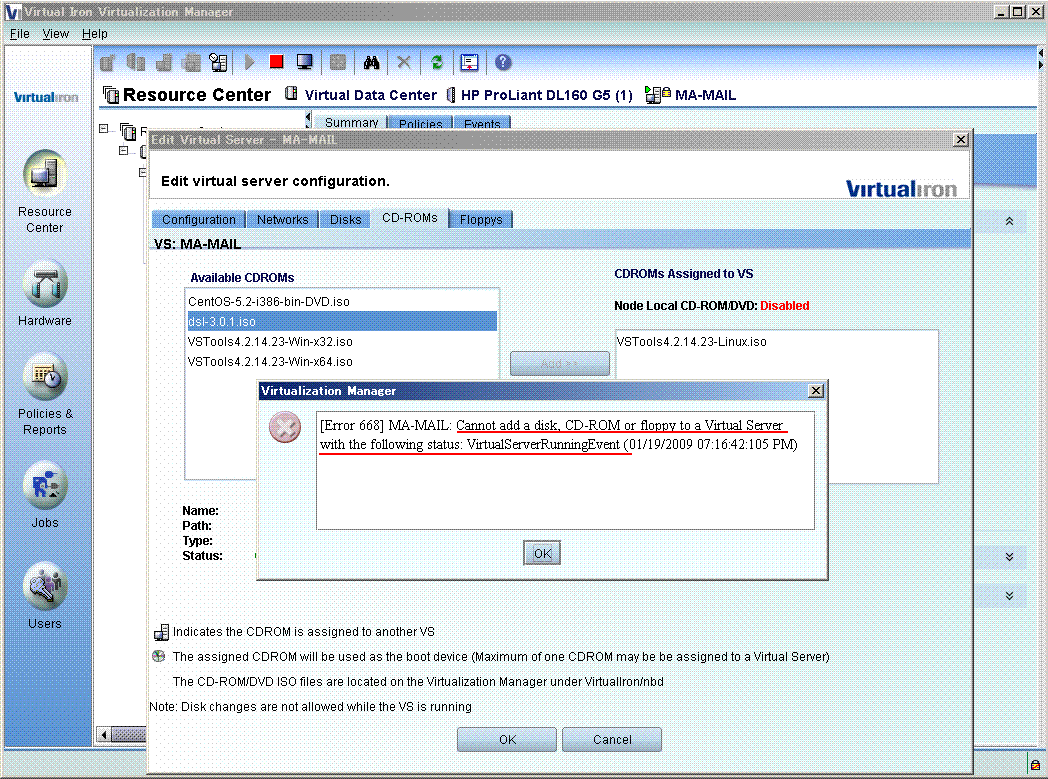This screenshot has height=779, width=1048.
Task: Open the View menu
Action: 55,33
